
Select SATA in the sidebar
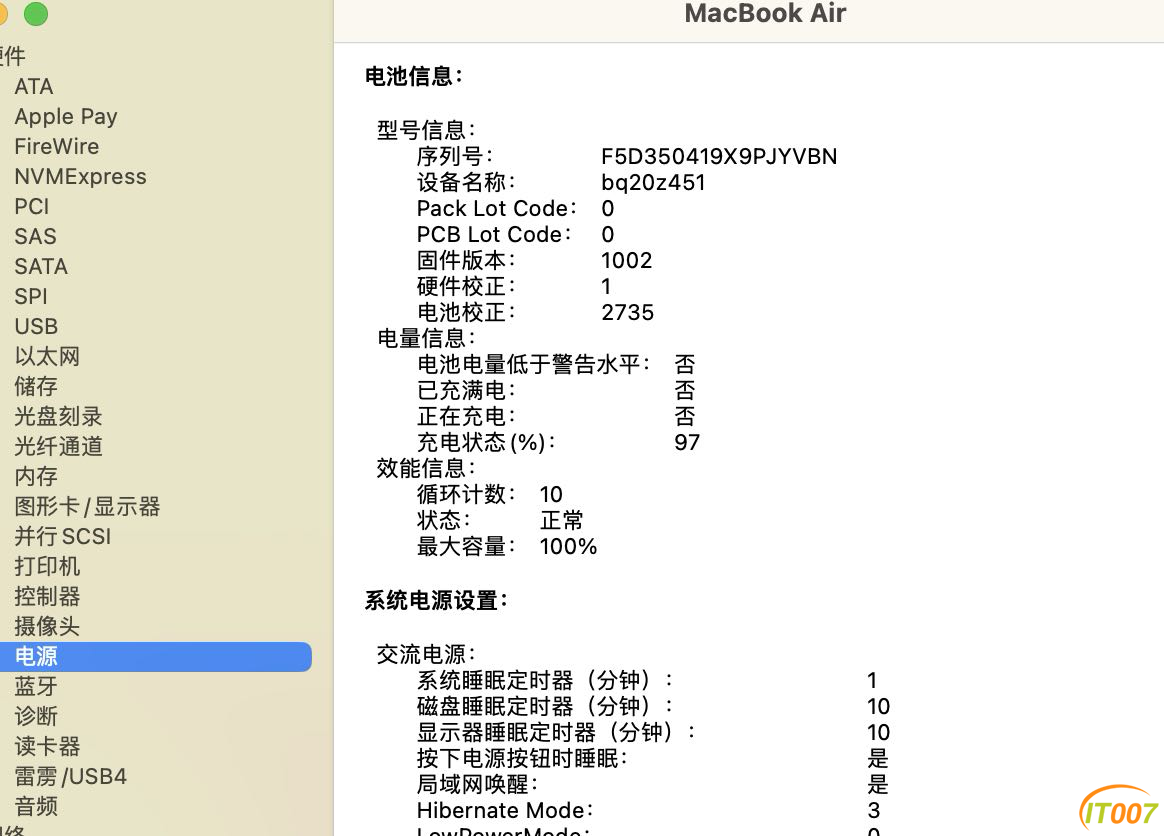coord(41,267)
